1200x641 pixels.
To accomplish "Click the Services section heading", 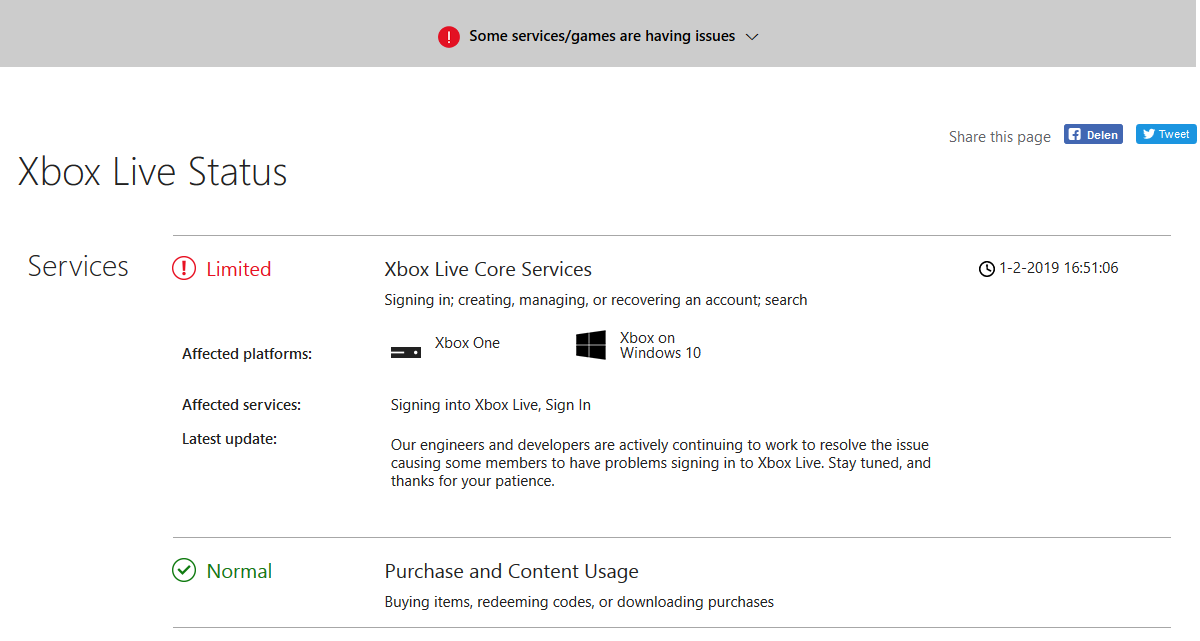I will 78,266.
